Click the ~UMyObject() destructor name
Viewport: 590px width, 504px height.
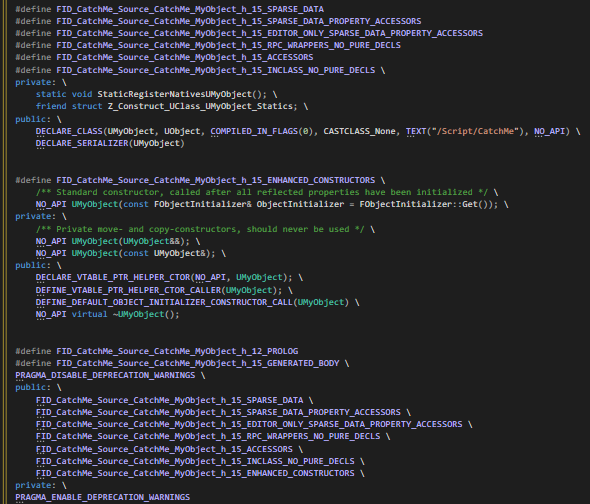pyautogui.click(x=144, y=314)
